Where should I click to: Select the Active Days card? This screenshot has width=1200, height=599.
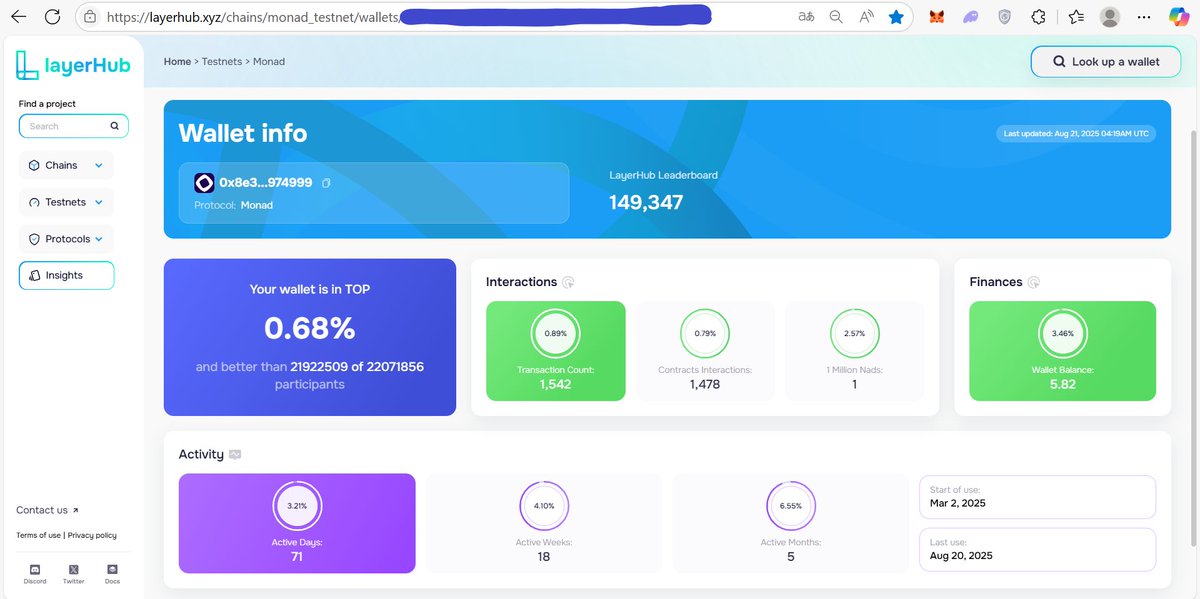297,523
